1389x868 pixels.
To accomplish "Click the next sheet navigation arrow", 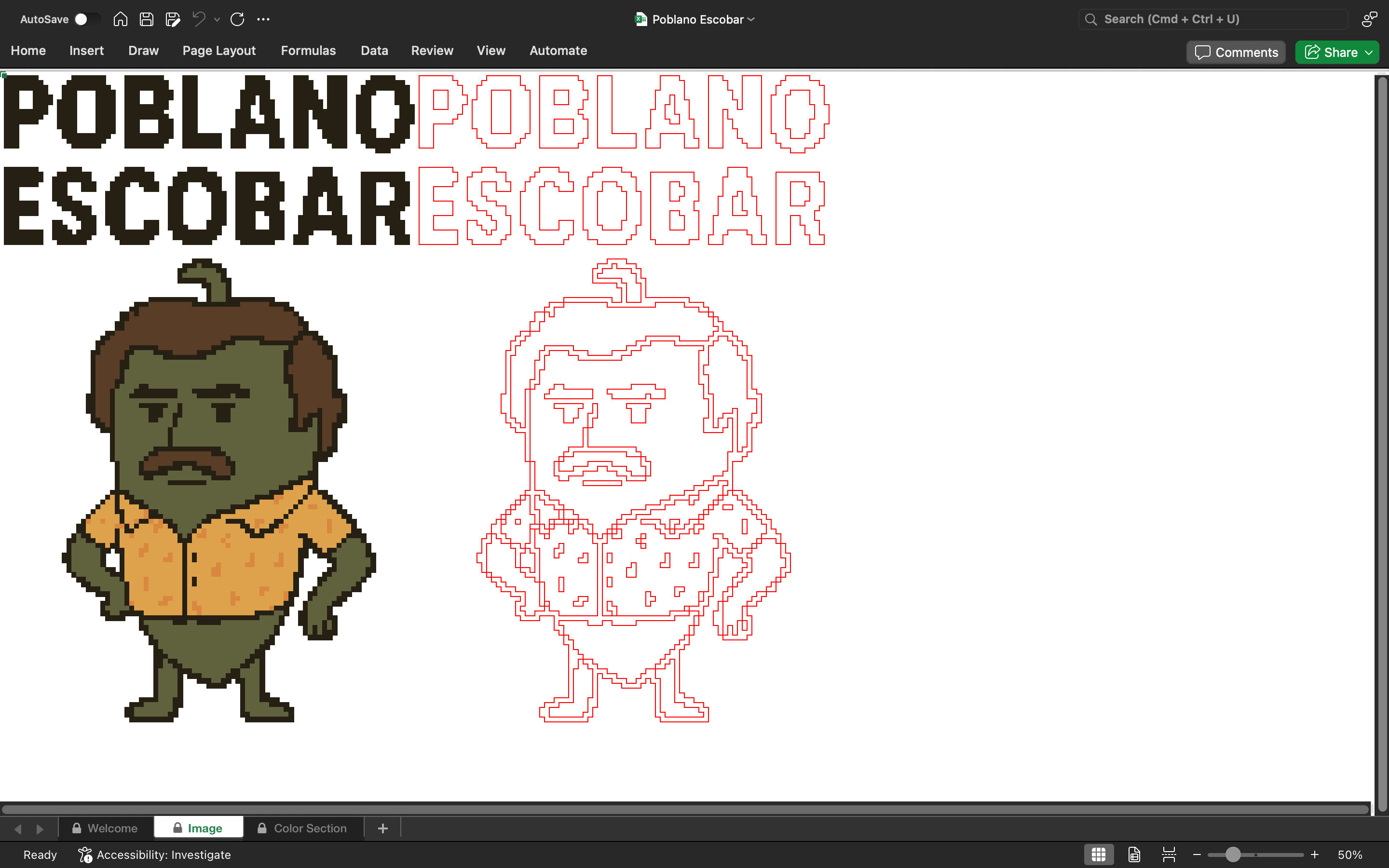I will [x=40, y=829].
